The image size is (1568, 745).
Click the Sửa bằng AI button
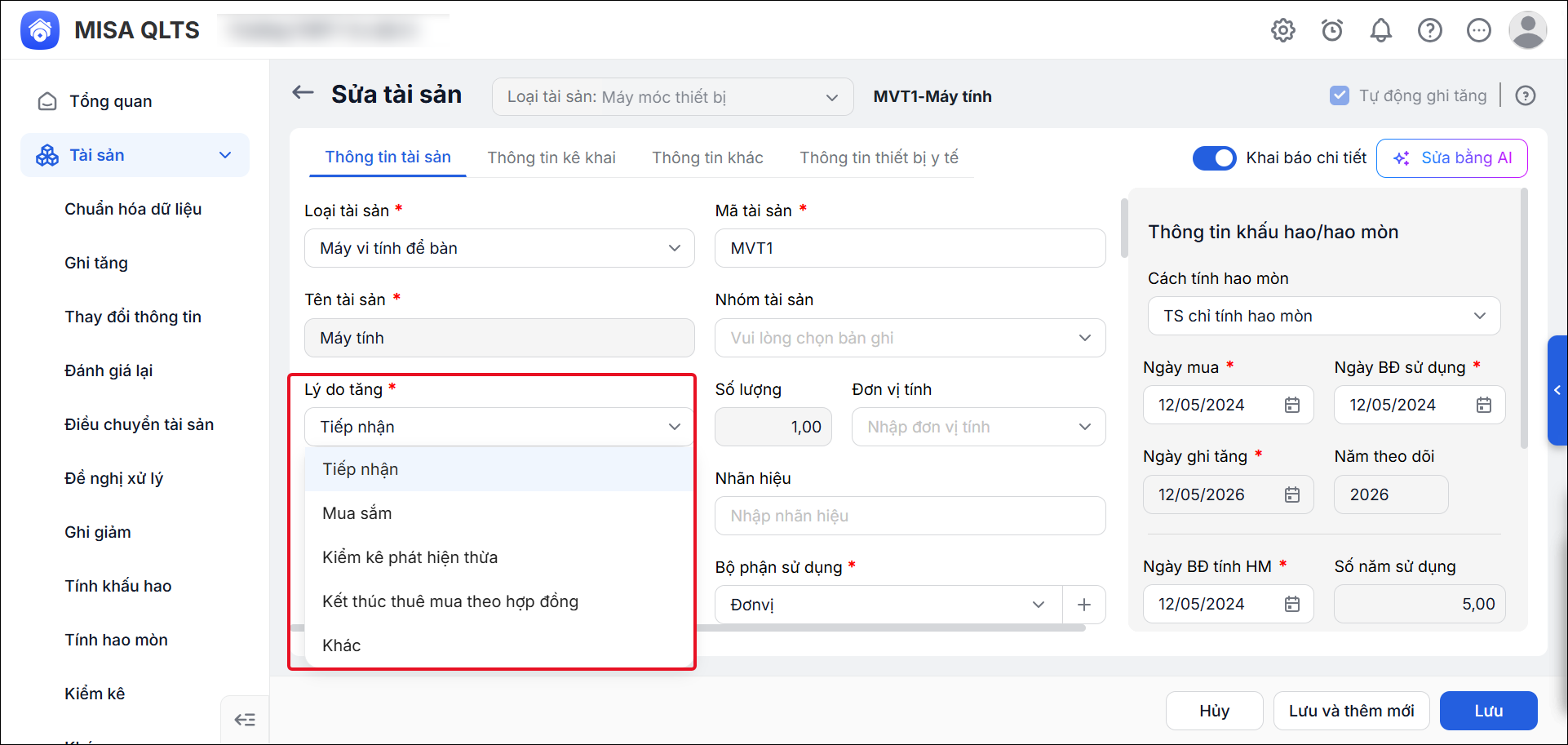1451,158
